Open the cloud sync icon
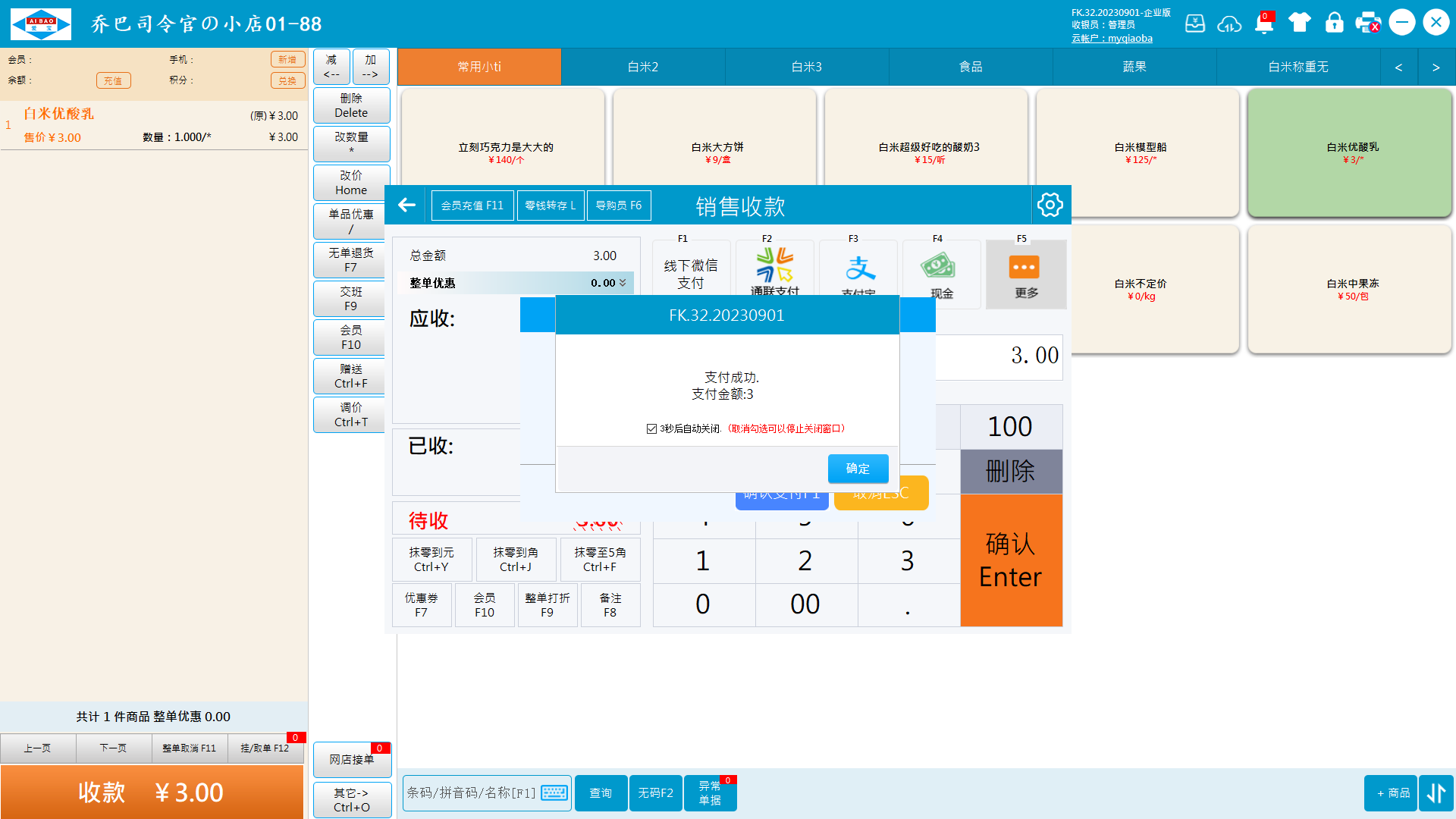 click(x=1229, y=24)
